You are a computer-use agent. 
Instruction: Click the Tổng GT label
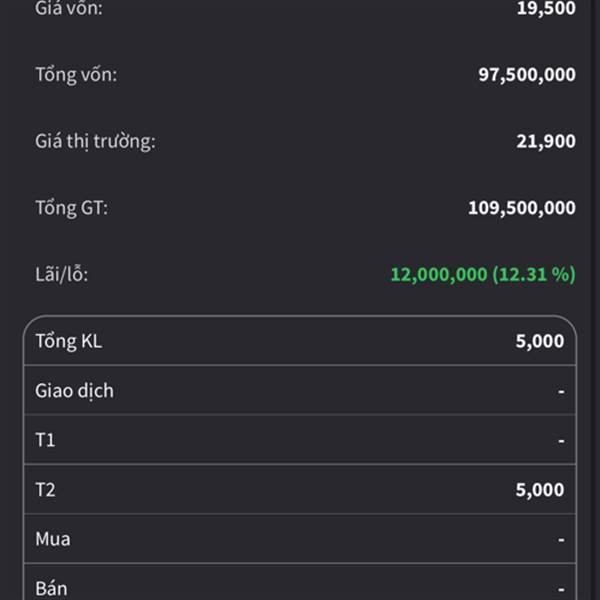coord(72,208)
